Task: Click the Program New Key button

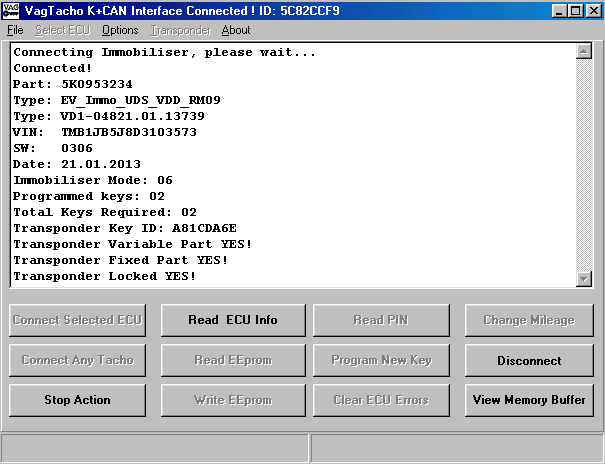Action: pos(381,360)
